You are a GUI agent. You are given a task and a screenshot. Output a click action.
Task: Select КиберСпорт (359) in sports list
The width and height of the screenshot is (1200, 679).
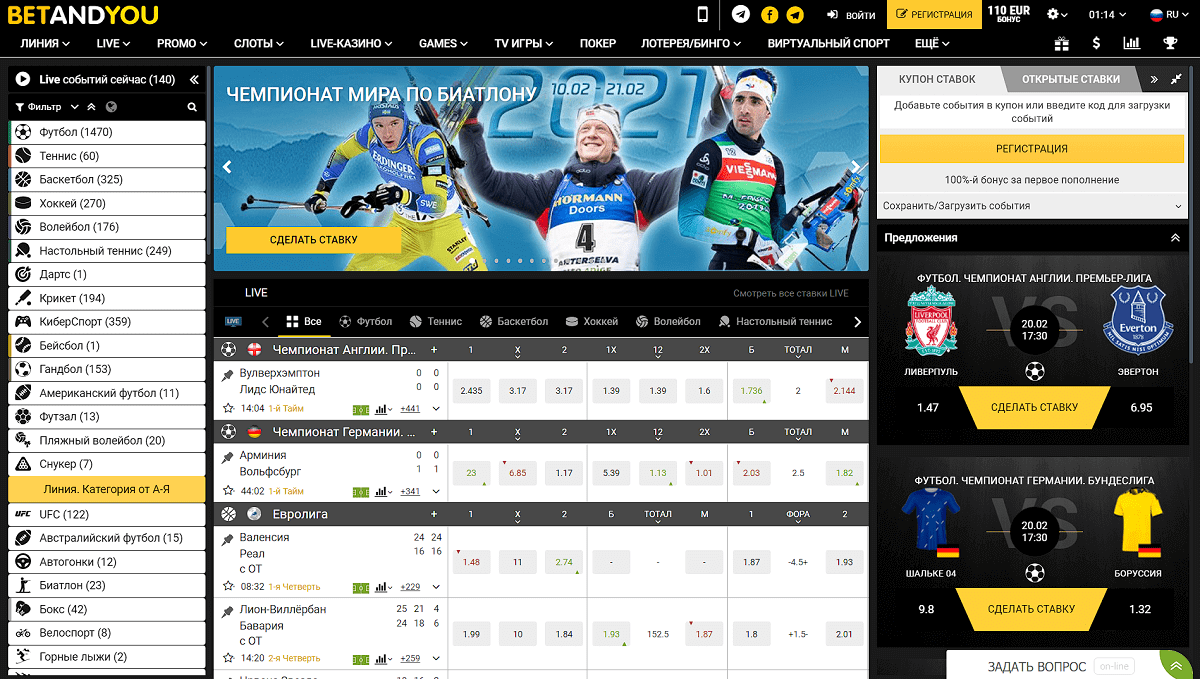pyautogui.click(x=107, y=322)
